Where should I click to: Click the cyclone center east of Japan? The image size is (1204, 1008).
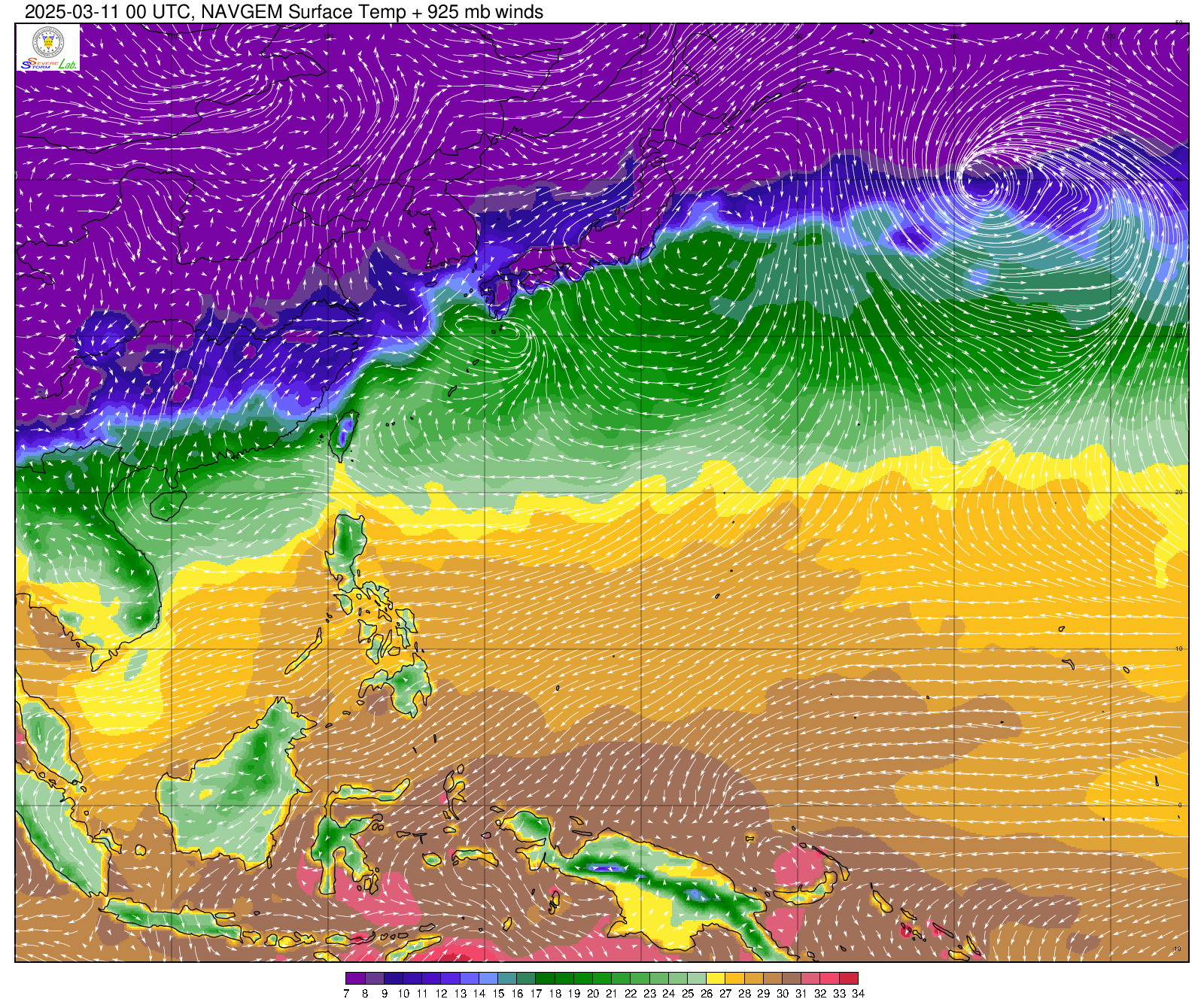978,181
